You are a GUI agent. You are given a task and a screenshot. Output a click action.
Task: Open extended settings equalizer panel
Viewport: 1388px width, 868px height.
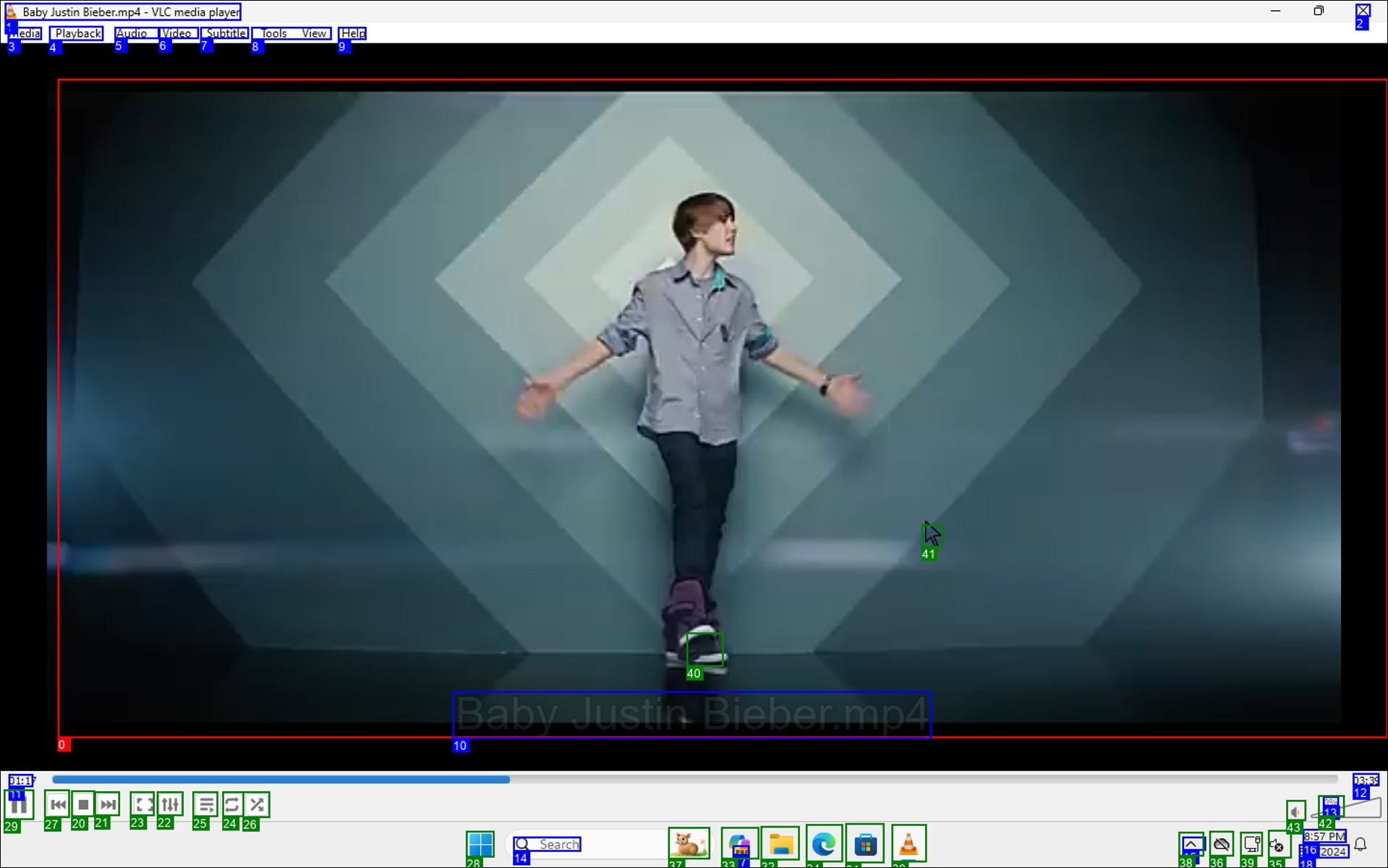click(170, 804)
